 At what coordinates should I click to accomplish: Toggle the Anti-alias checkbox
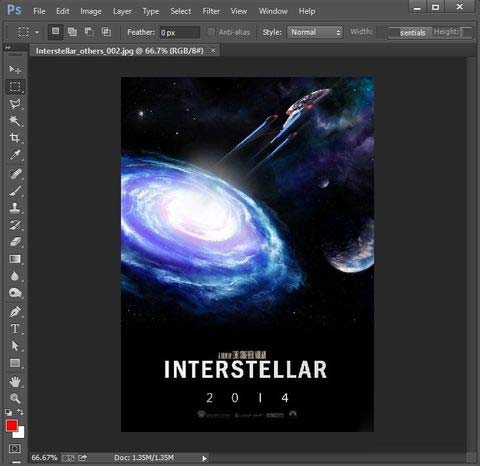tap(211, 32)
